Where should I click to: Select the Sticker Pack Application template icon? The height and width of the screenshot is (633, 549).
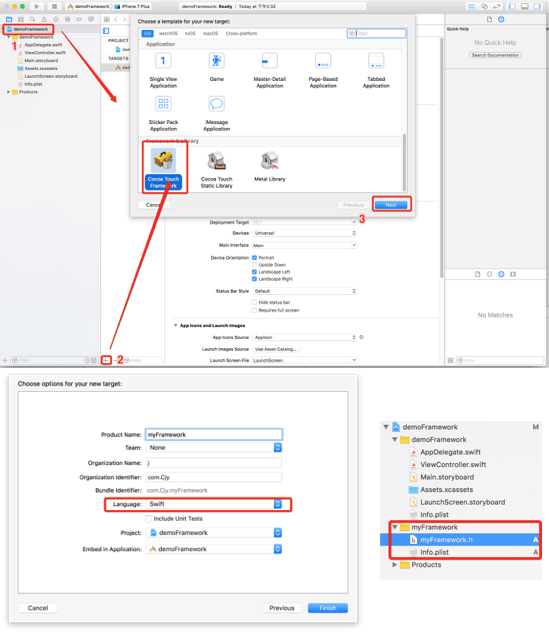[x=163, y=104]
